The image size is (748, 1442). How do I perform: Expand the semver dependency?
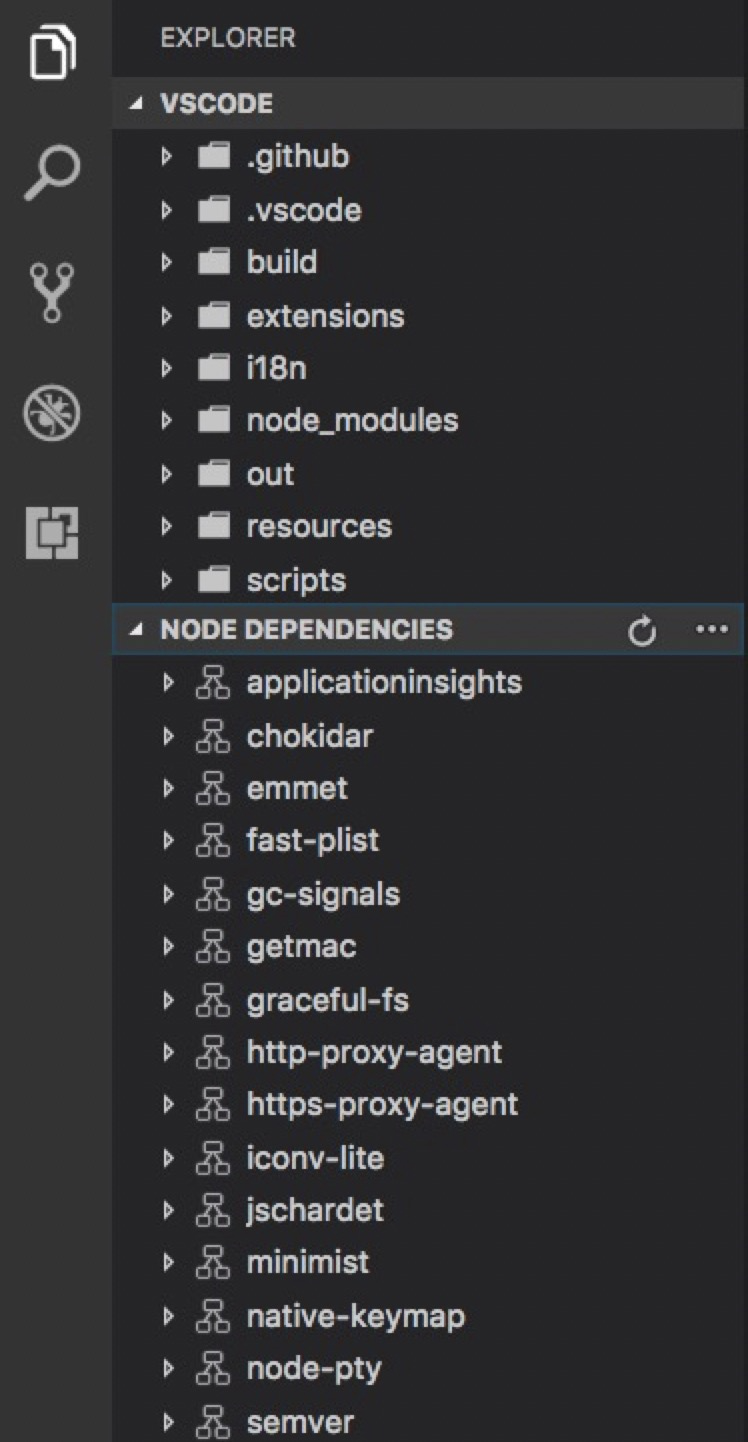(x=166, y=1421)
